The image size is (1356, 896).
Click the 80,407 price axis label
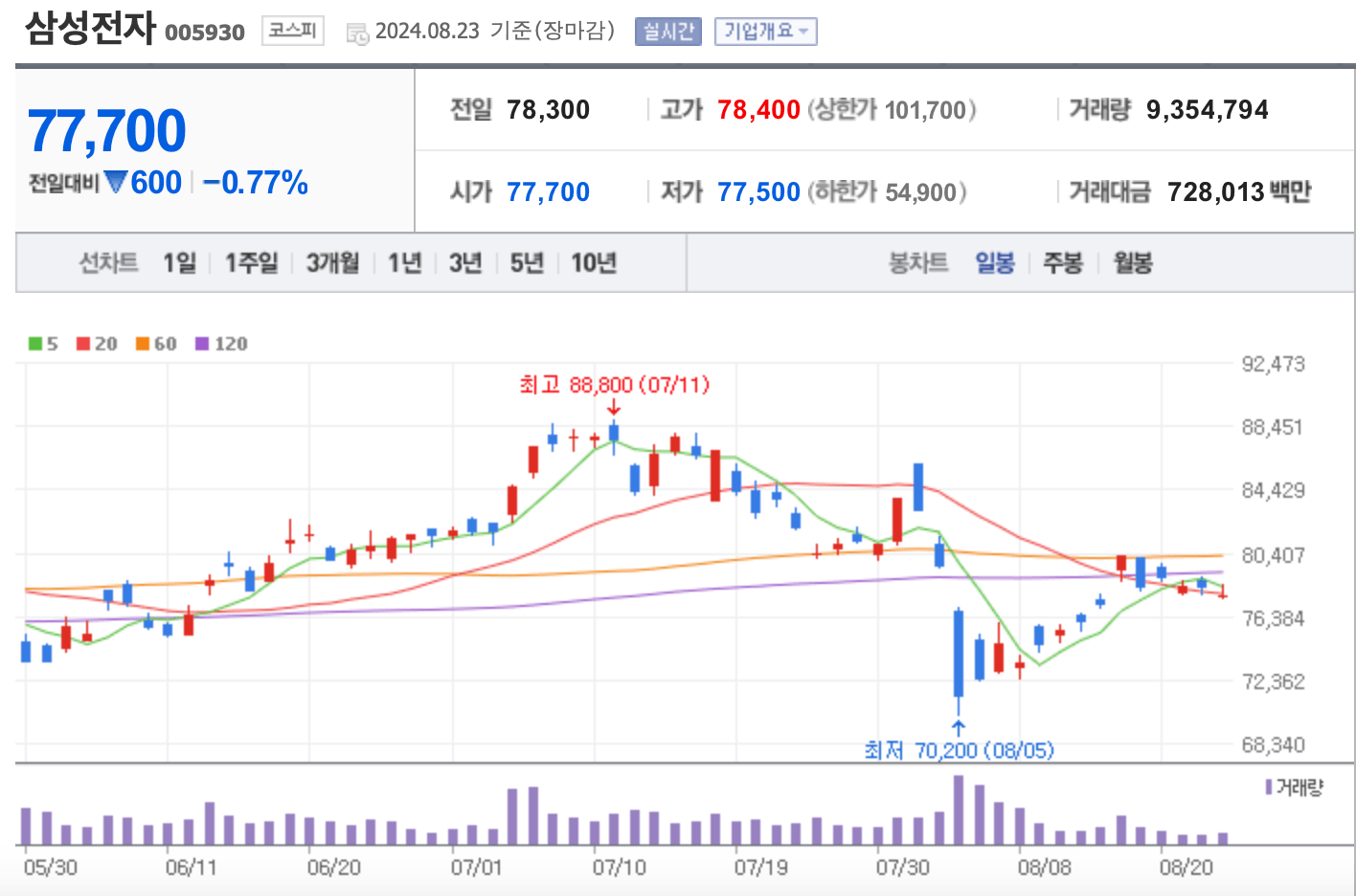point(1273,554)
